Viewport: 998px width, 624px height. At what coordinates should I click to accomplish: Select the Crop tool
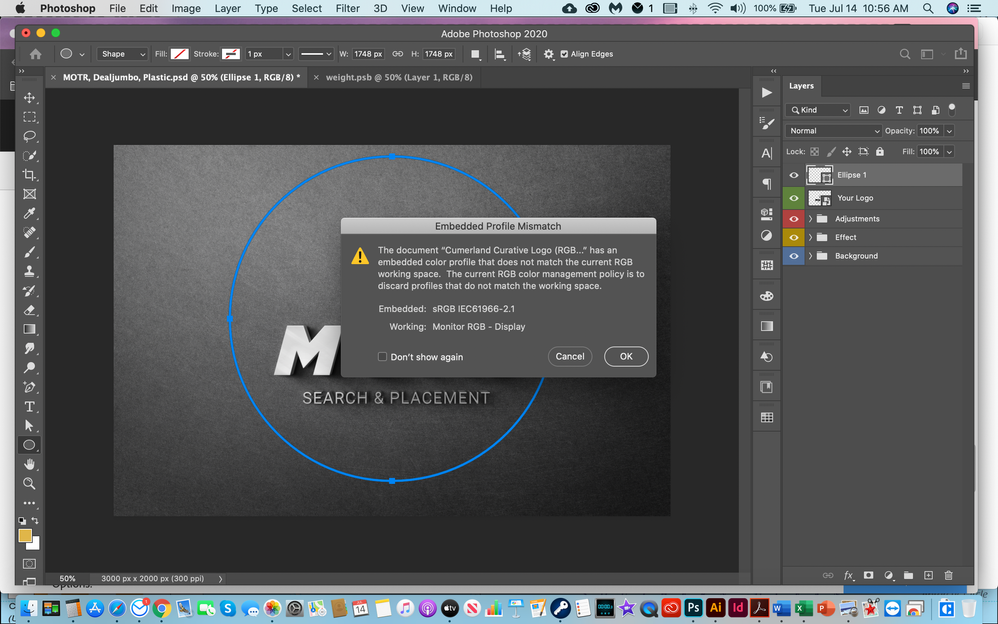(30, 175)
